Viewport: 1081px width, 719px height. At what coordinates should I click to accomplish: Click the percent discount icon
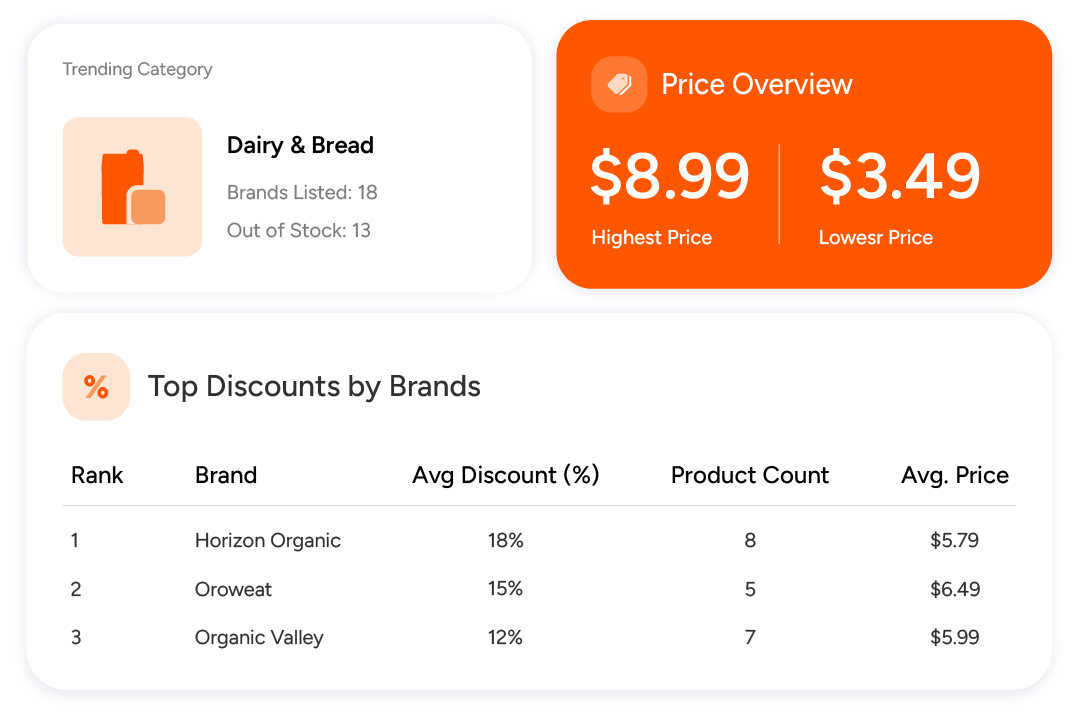[x=97, y=387]
